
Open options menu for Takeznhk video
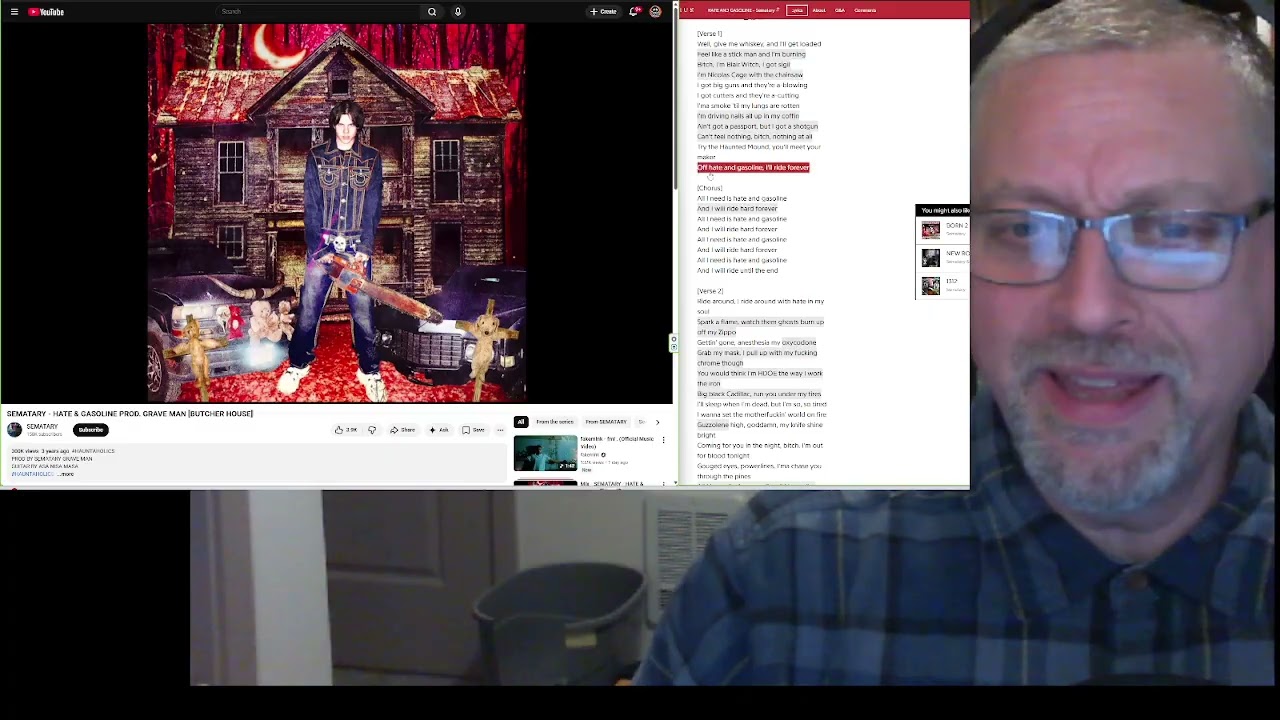(663, 440)
